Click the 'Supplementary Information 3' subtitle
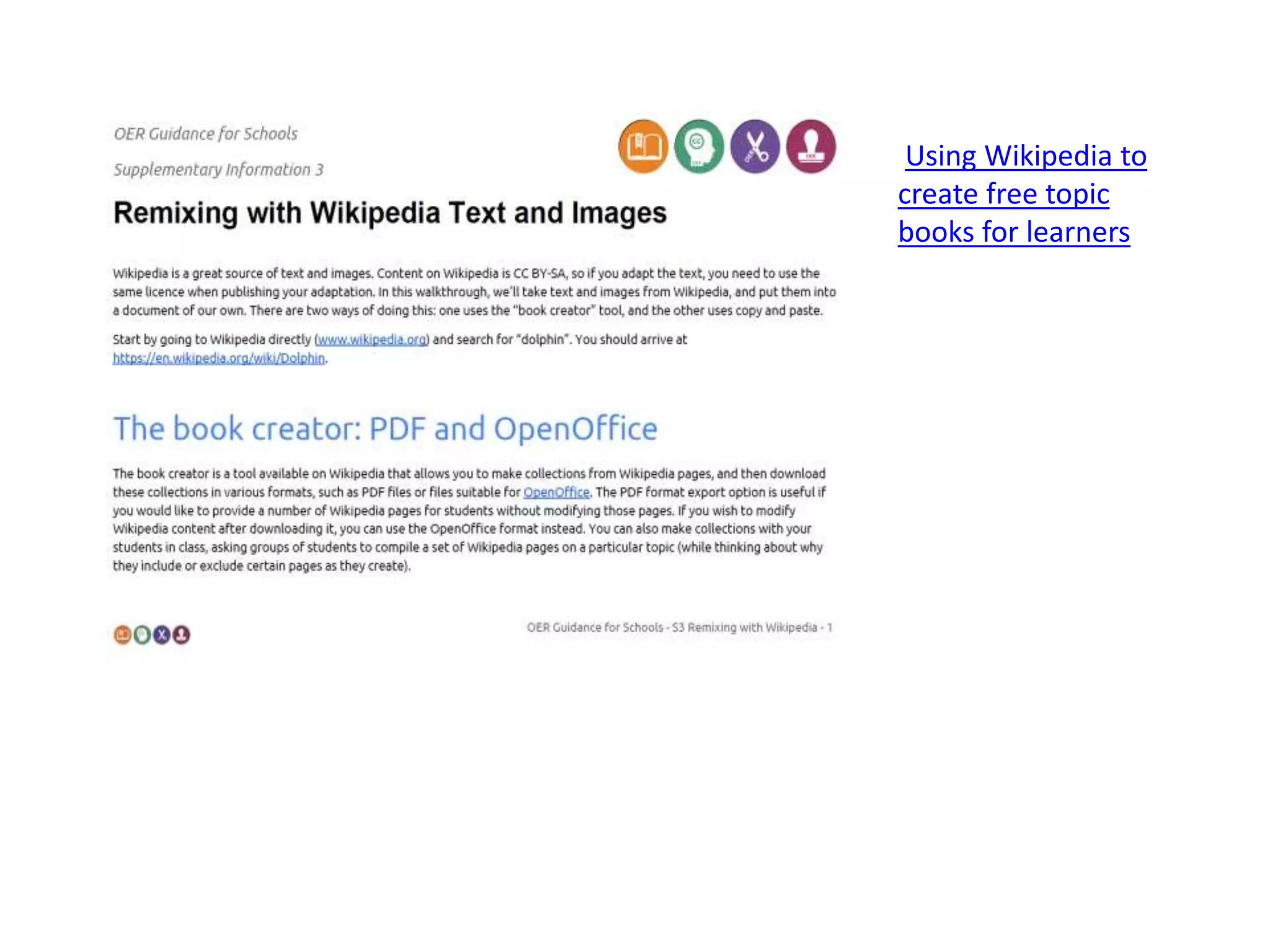Image resolution: width=1270 pixels, height=952 pixels. coord(218,169)
